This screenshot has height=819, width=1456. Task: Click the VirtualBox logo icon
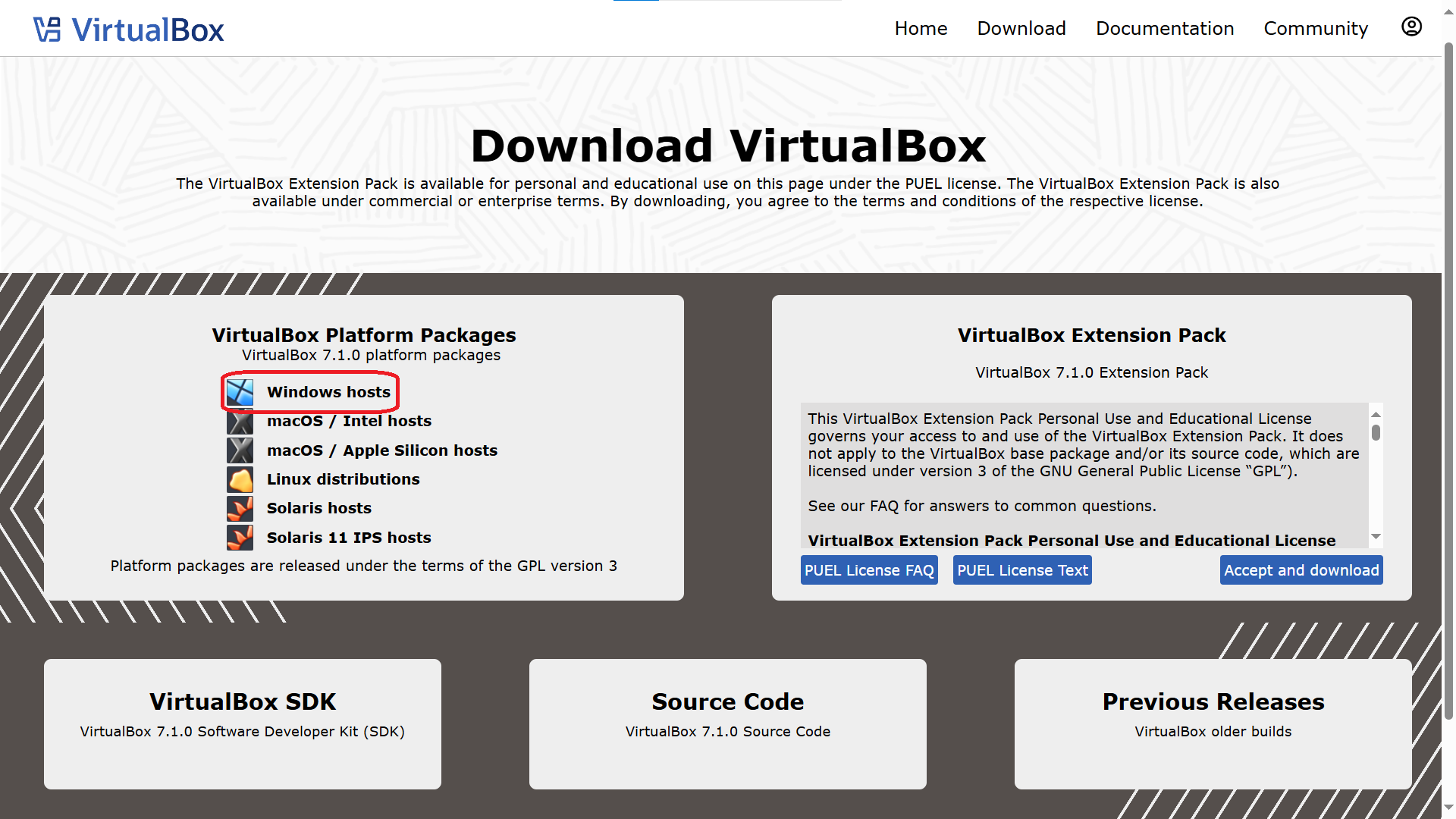click(x=47, y=30)
